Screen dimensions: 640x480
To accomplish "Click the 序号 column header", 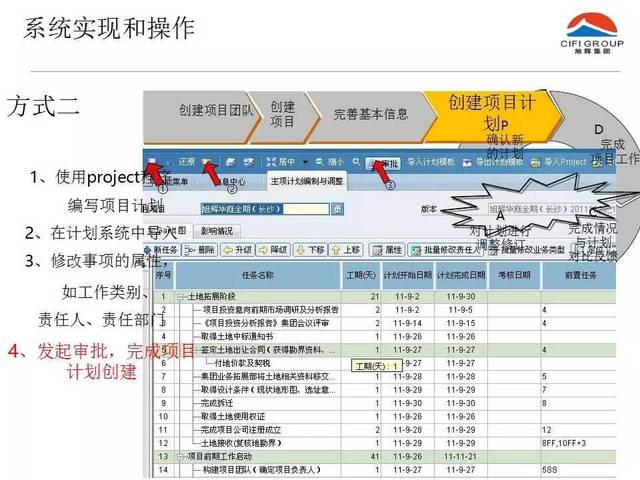I will (x=164, y=276).
